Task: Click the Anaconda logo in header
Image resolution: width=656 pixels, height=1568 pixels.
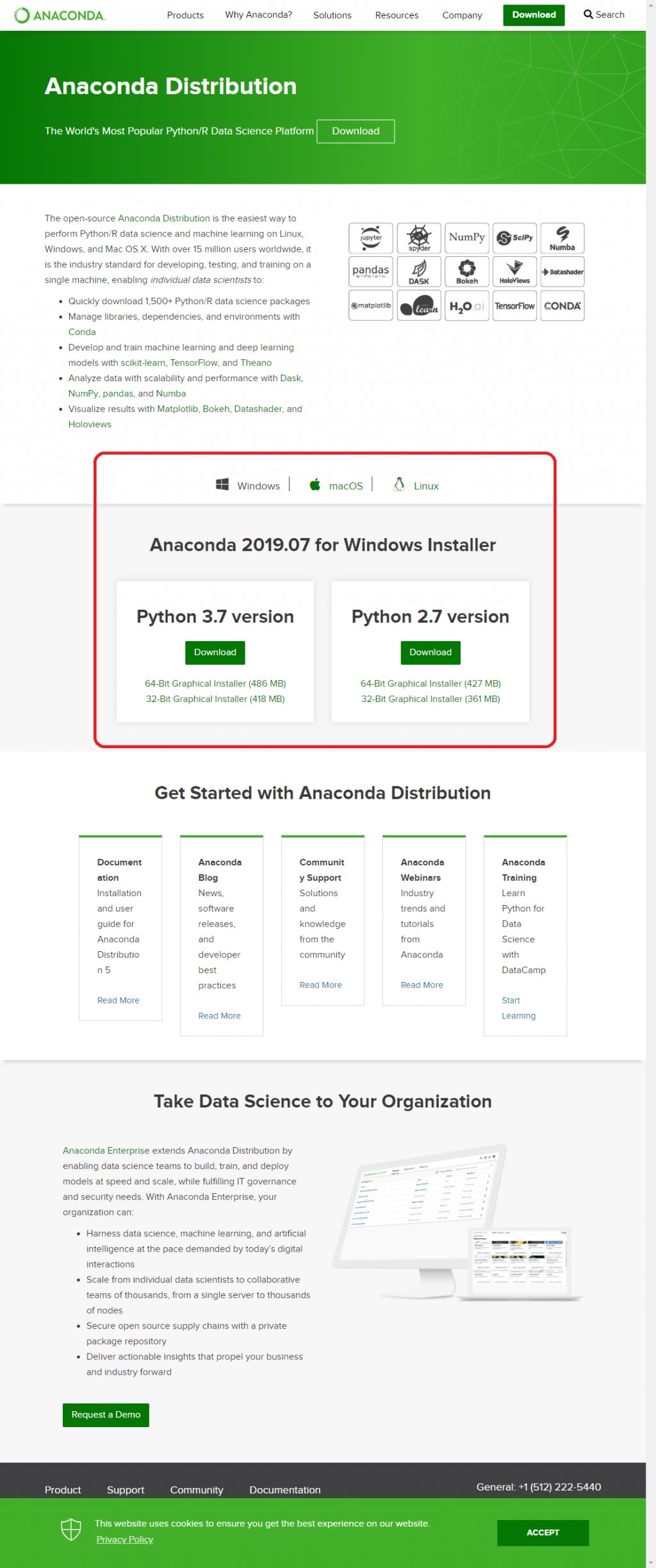Action: pos(60,15)
